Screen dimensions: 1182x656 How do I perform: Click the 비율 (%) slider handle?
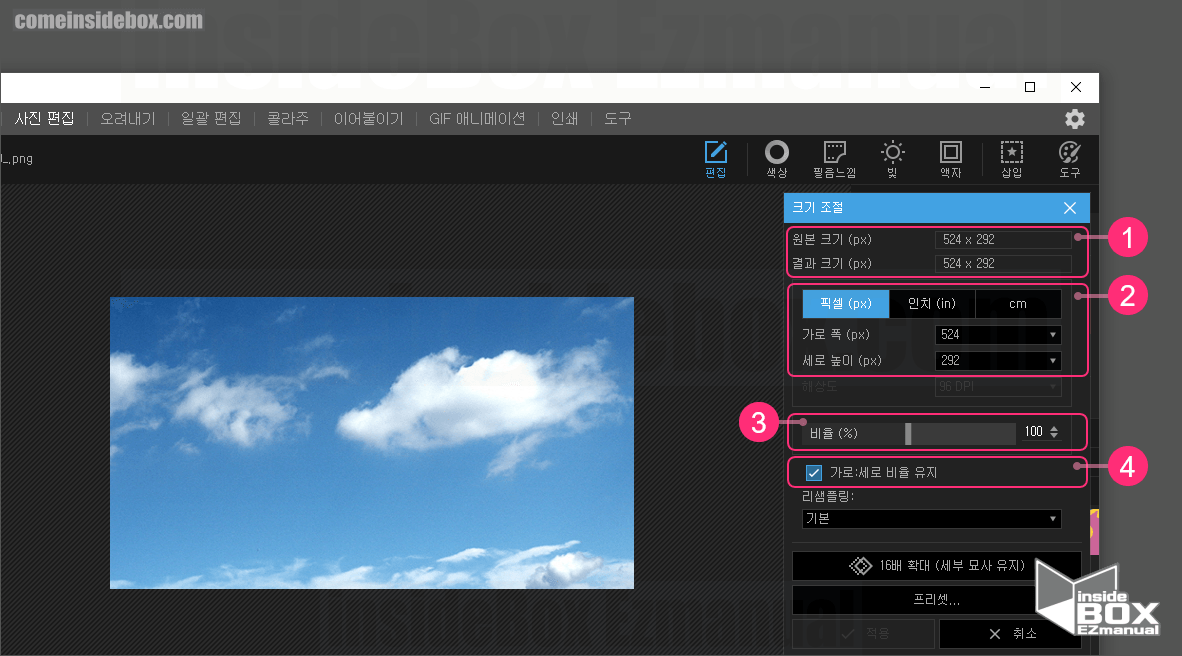908,433
